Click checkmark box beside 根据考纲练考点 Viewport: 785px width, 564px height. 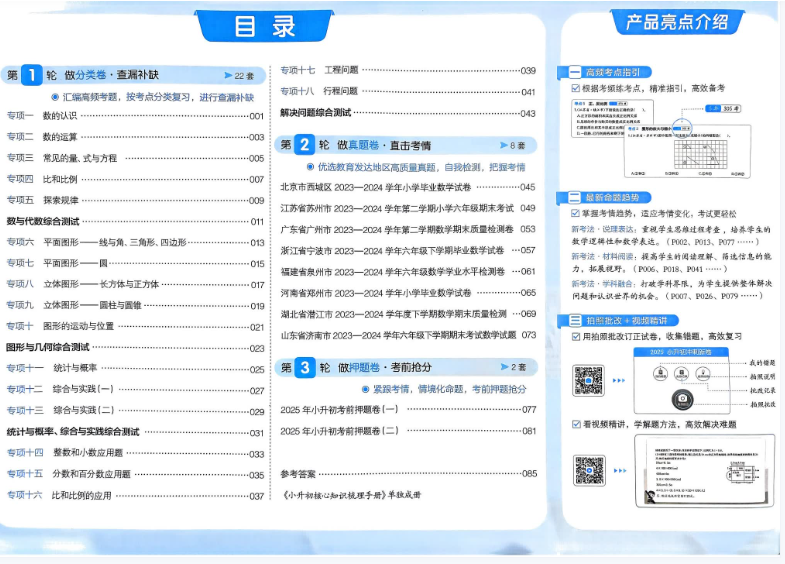(576, 88)
